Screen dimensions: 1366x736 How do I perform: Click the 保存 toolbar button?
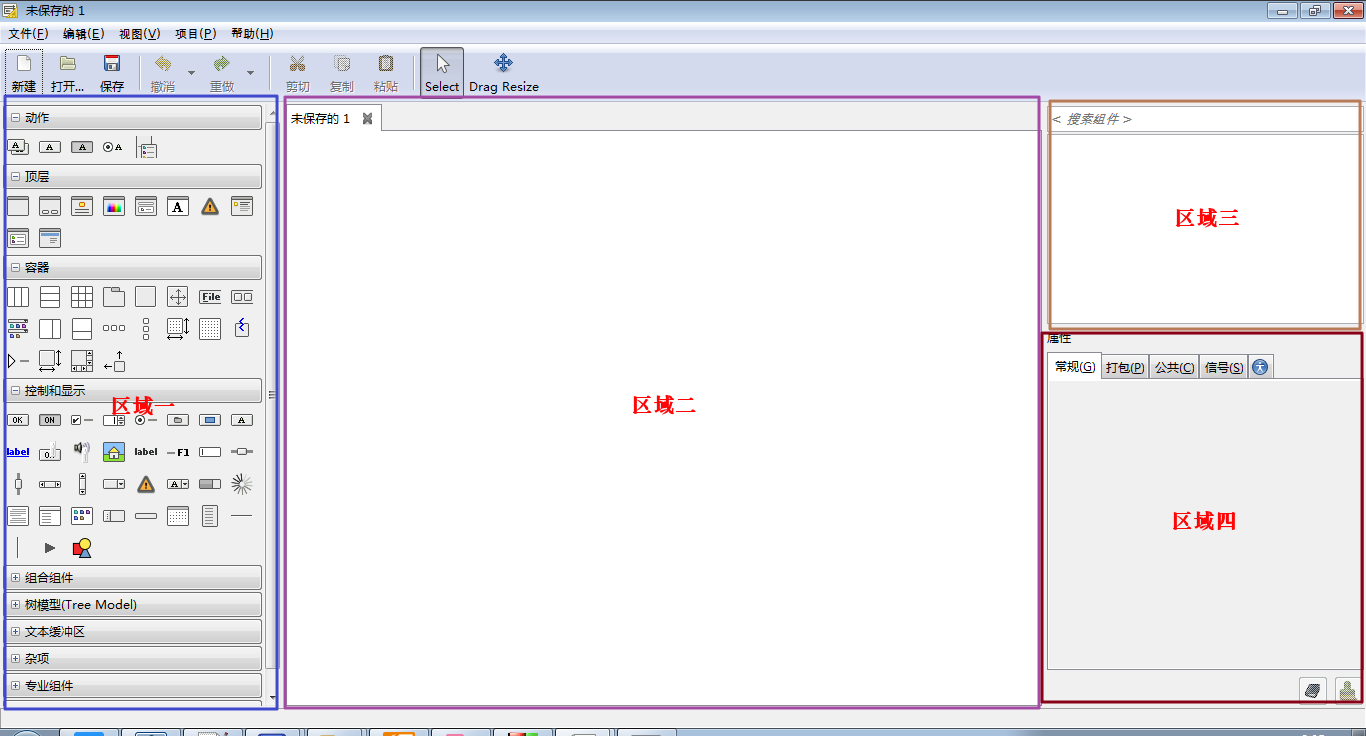(x=112, y=73)
